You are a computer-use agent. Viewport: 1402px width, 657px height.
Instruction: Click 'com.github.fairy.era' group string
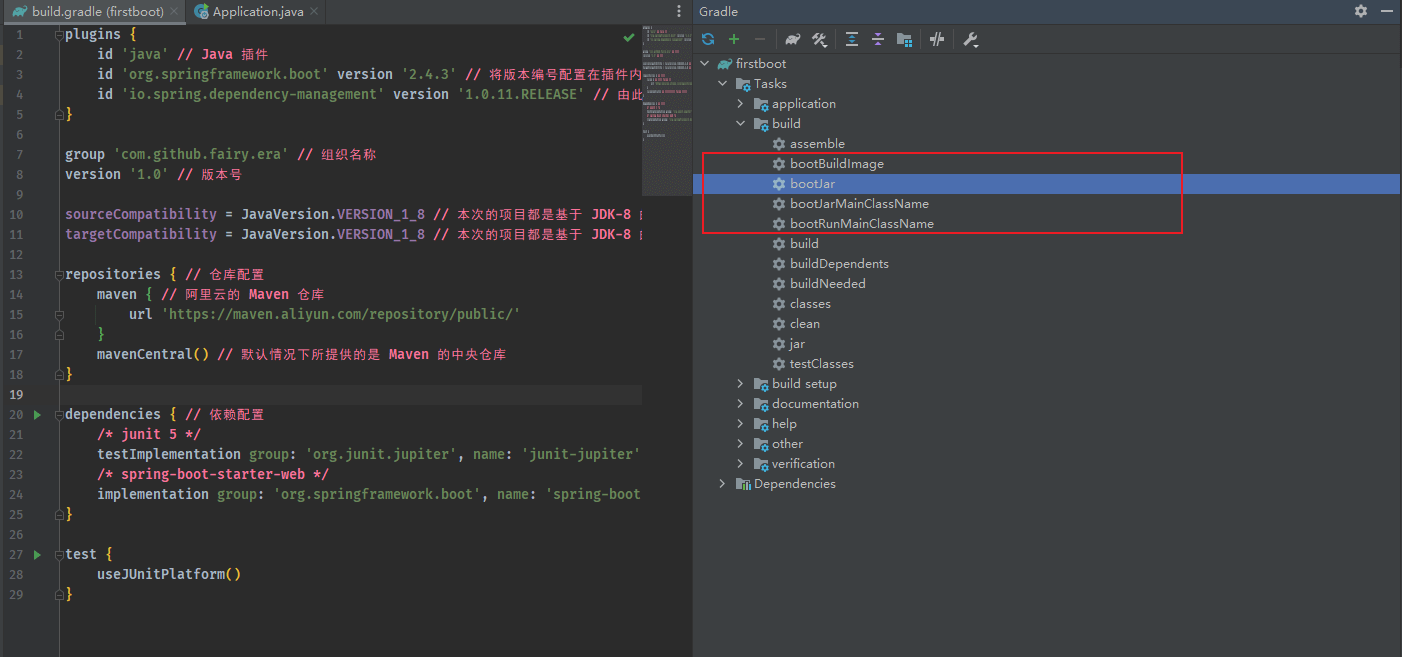coord(201,154)
